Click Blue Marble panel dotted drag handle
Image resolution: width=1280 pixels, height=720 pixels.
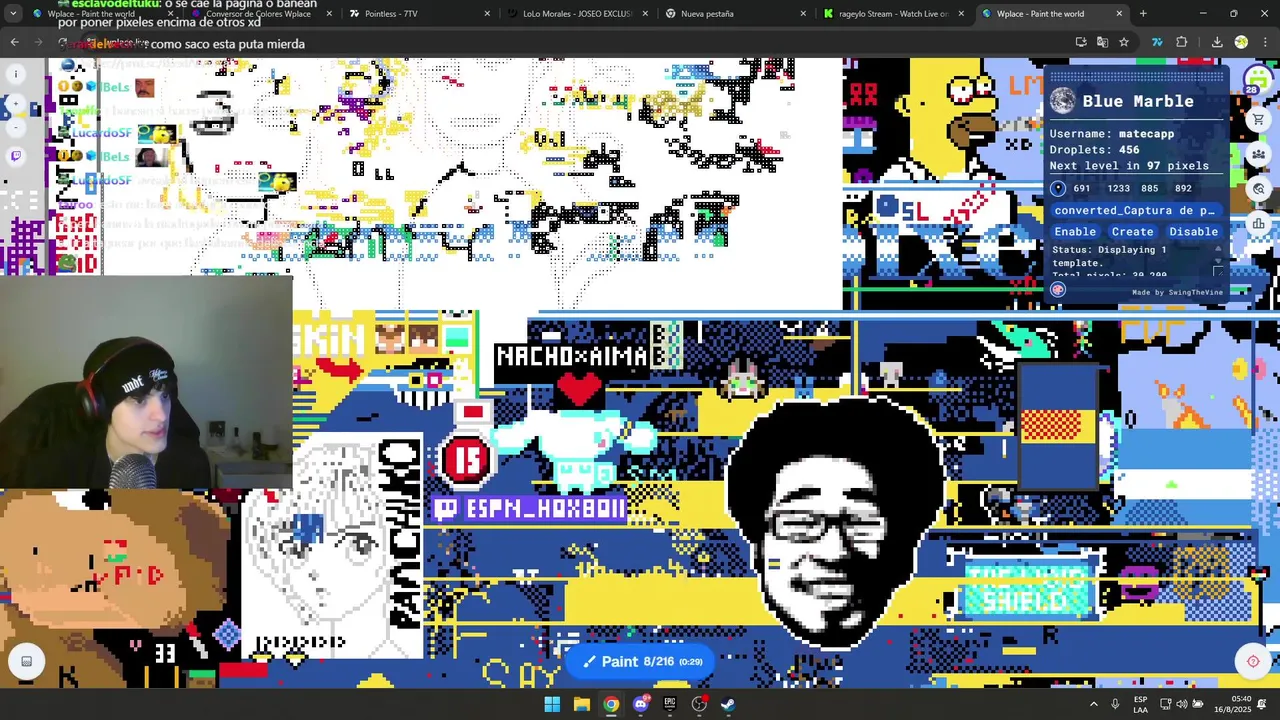pos(1136,74)
